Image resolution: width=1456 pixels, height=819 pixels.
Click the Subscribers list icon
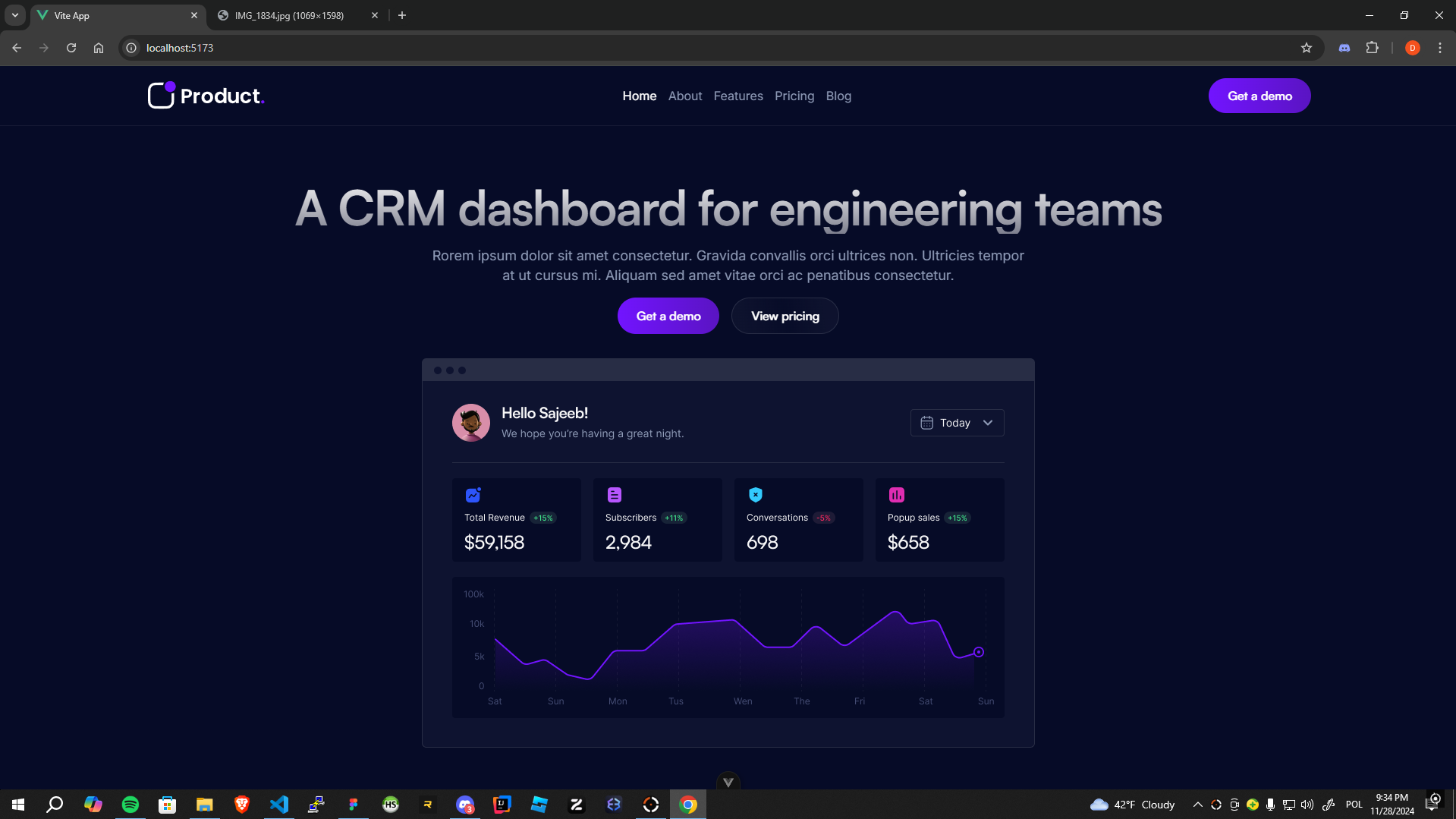point(614,495)
